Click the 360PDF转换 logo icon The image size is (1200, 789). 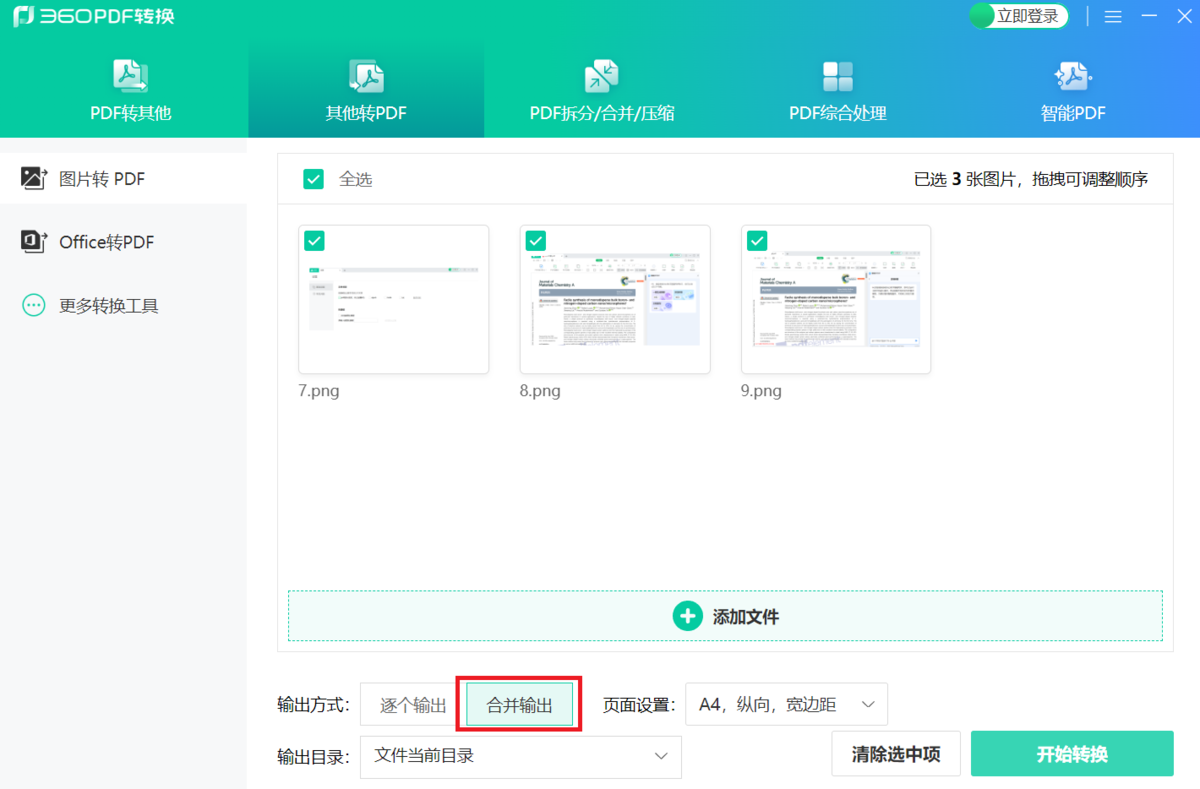click(x=23, y=17)
